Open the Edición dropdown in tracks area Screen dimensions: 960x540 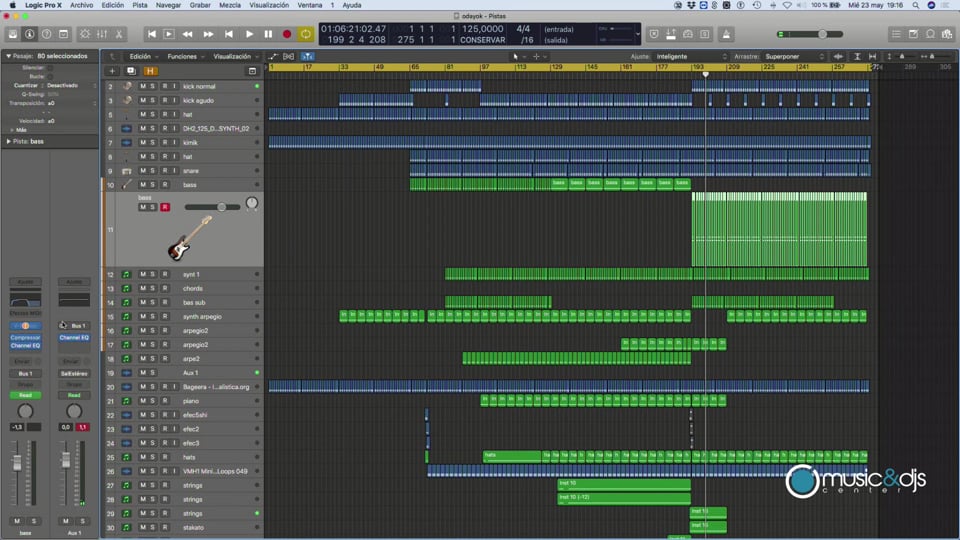pyautogui.click(x=144, y=56)
